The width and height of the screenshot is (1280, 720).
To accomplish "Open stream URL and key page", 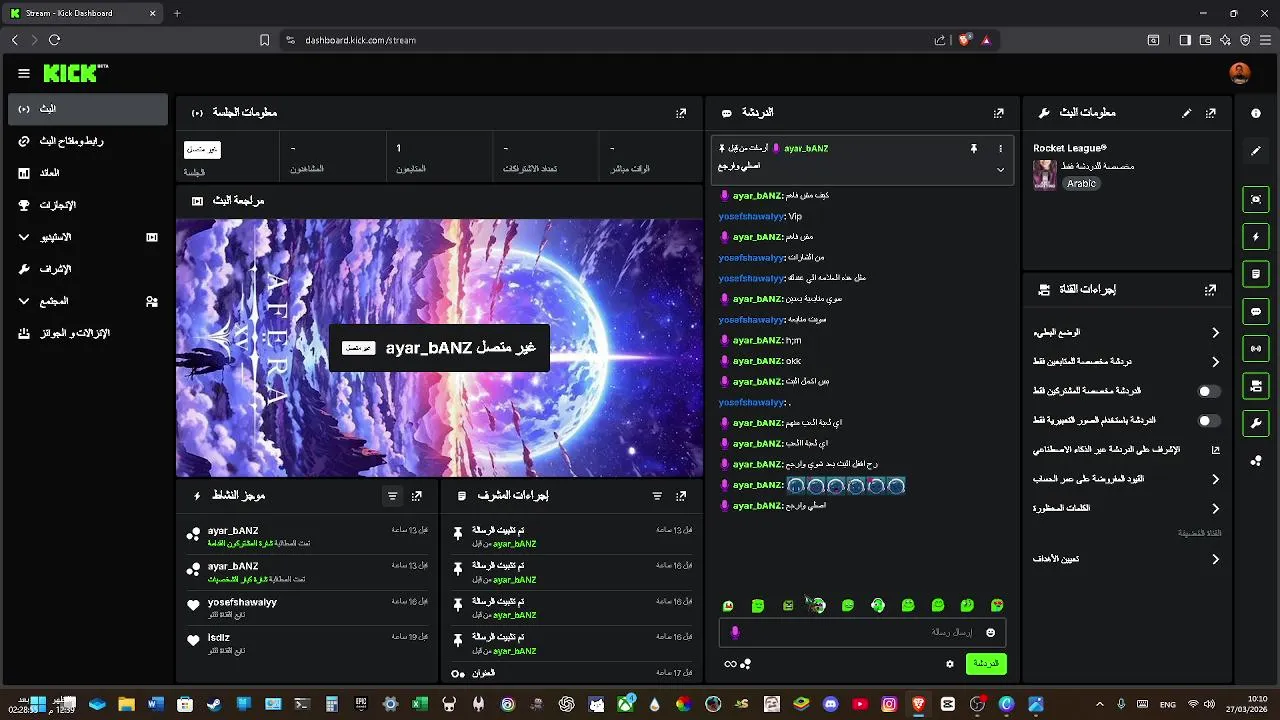I will (x=88, y=141).
